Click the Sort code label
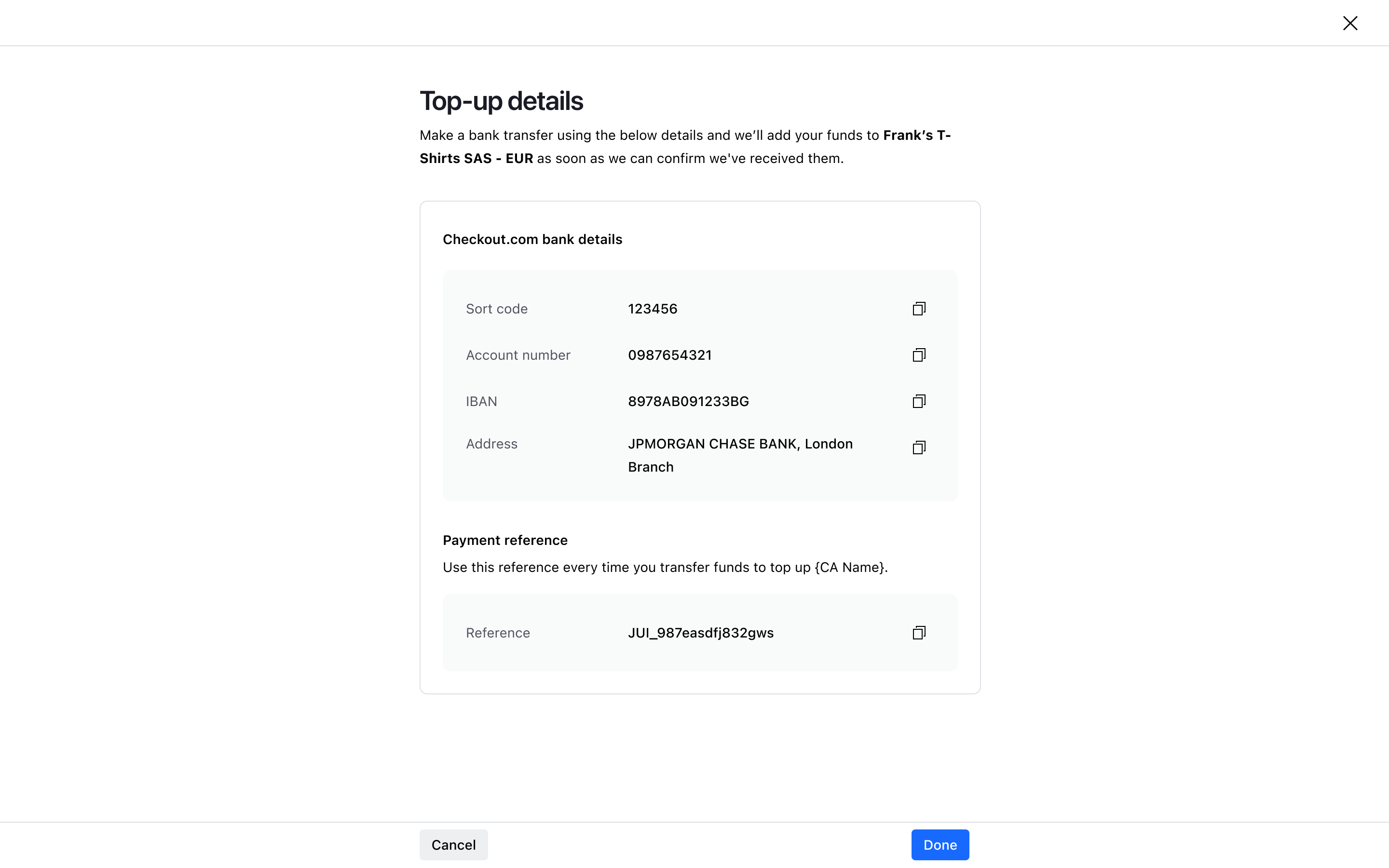Viewport: 1389px width, 868px height. click(496, 309)
